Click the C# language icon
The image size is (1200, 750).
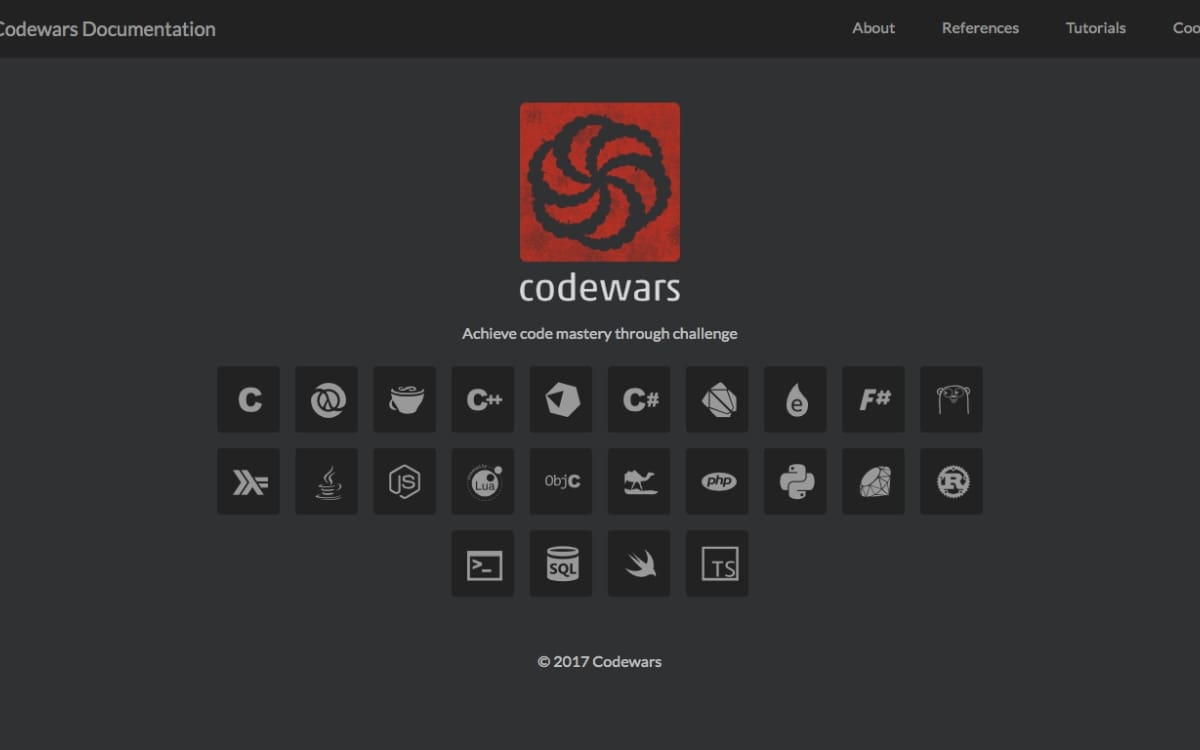pyautogui.click(x=638, y=399)
